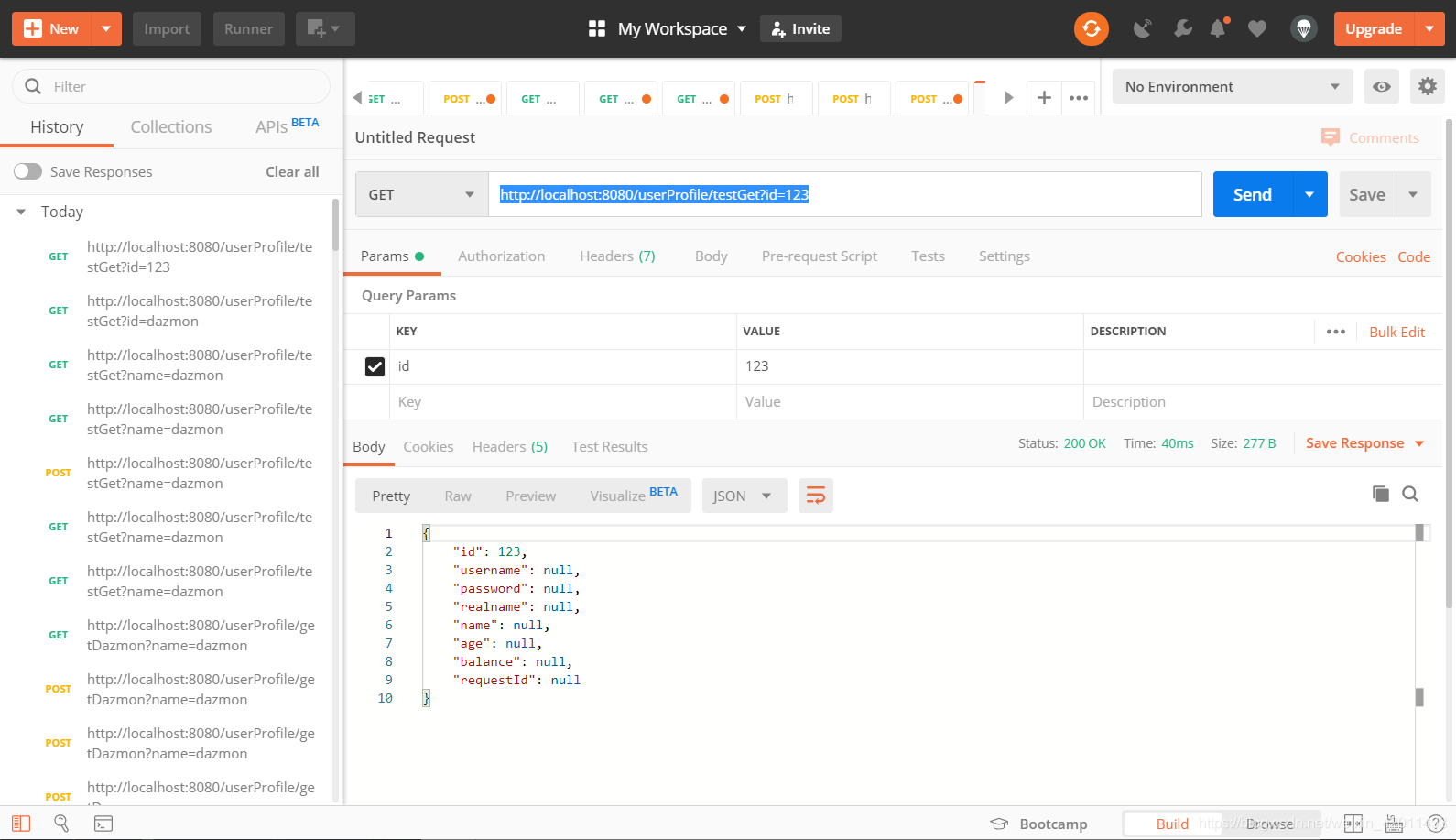Open the Save options dropdown arrow
This screenshot has height=840, width=1456.
click(x=1413, y=194)
